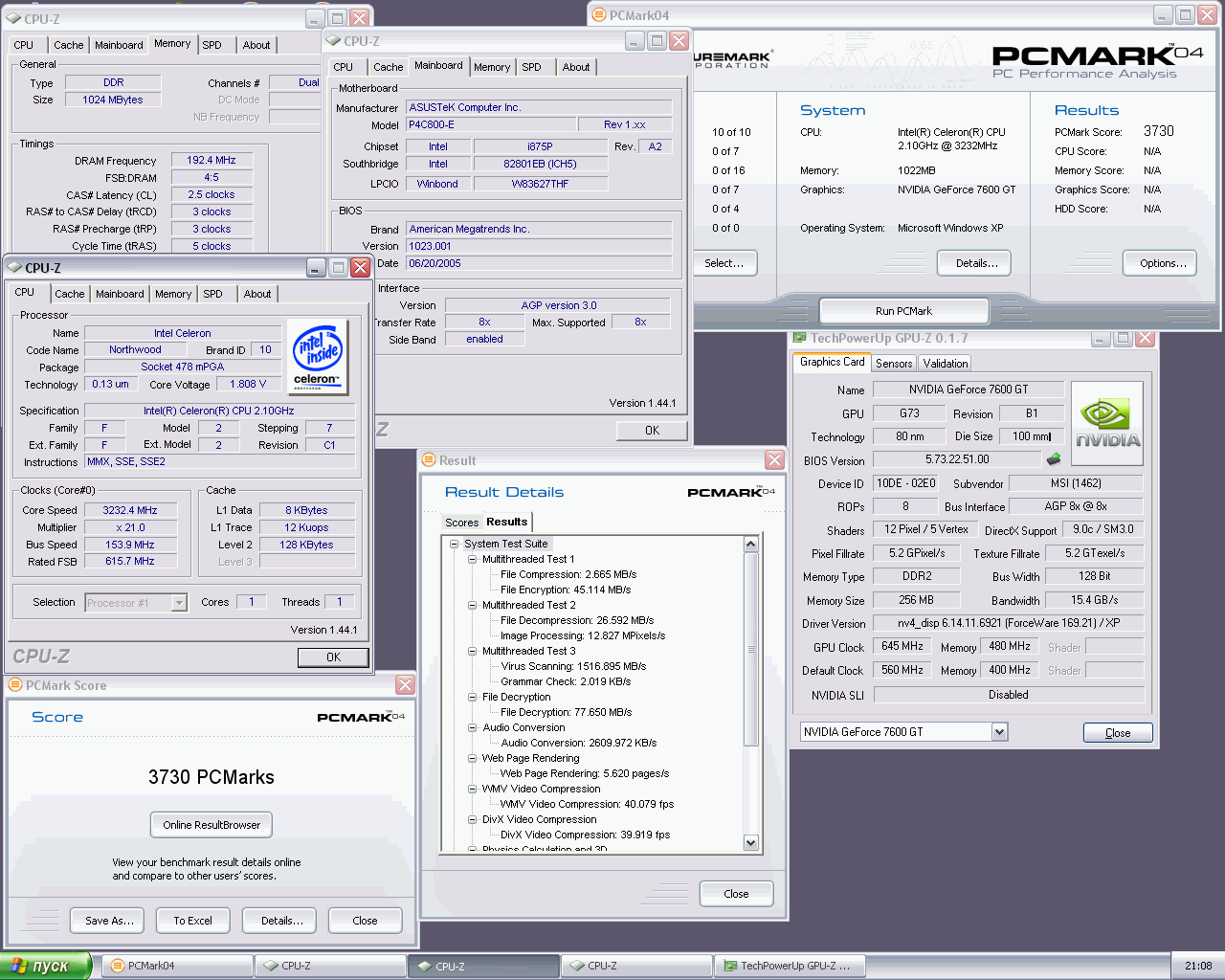Click the PCMark04 title bar icon

599,15
